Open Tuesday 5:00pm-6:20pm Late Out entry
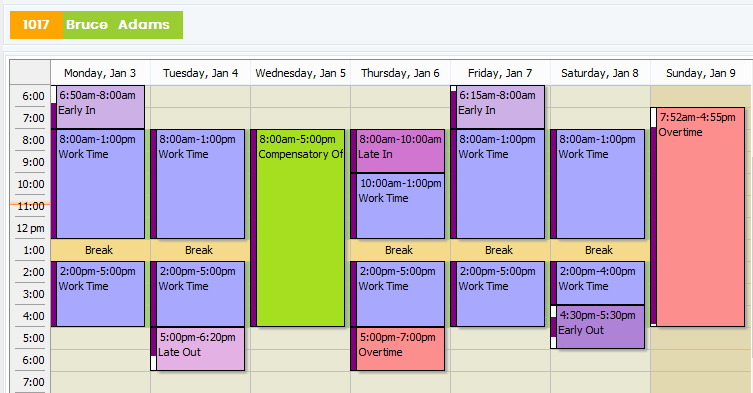 pyautogui.click(x=198, y=349)
